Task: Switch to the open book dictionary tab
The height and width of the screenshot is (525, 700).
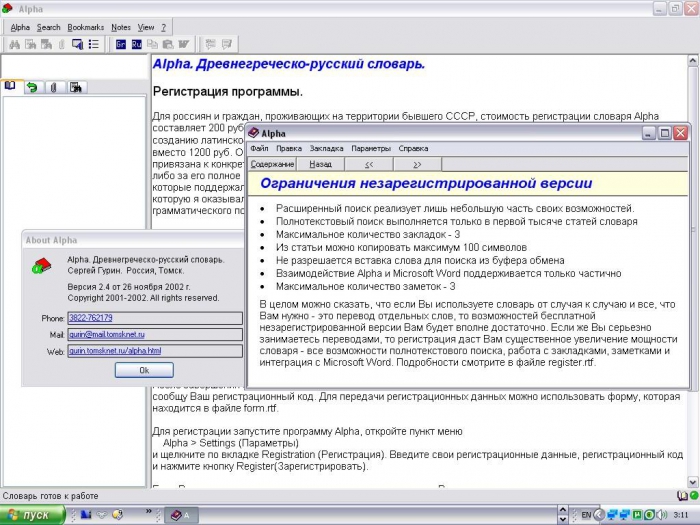Action: click(10, 86)
